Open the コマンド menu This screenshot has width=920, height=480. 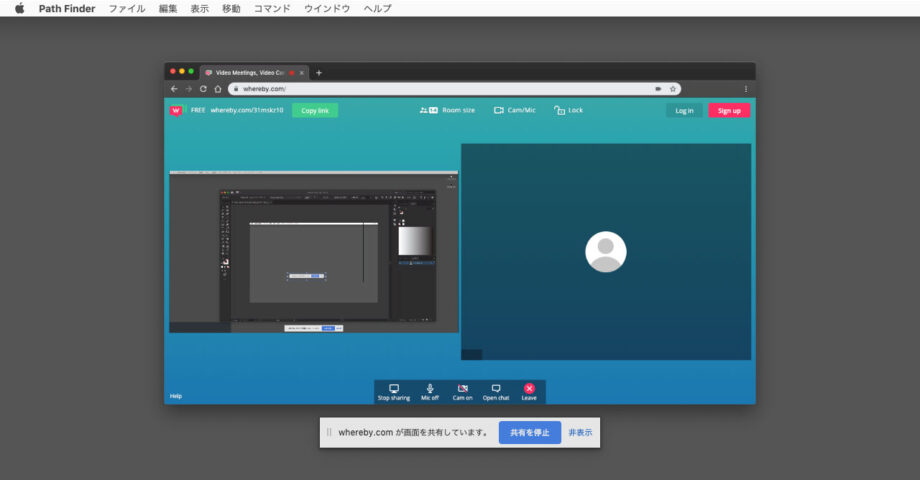(x=272, y=8)
